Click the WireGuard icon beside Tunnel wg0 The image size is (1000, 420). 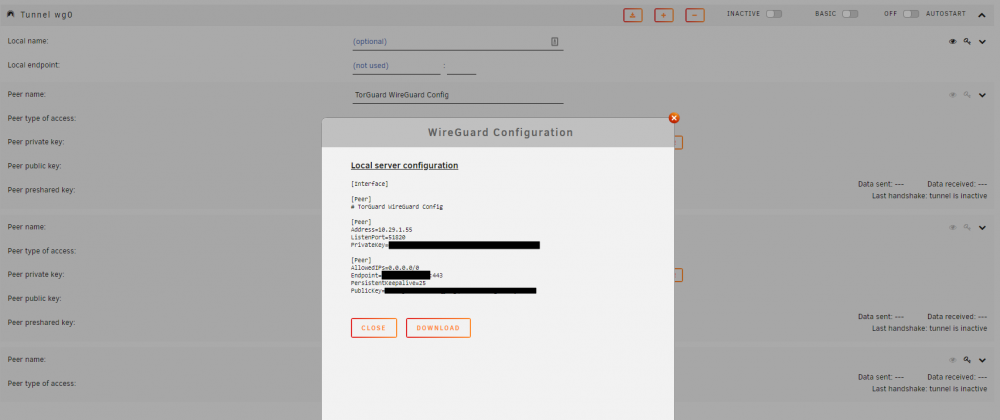(x=11, y=13)
